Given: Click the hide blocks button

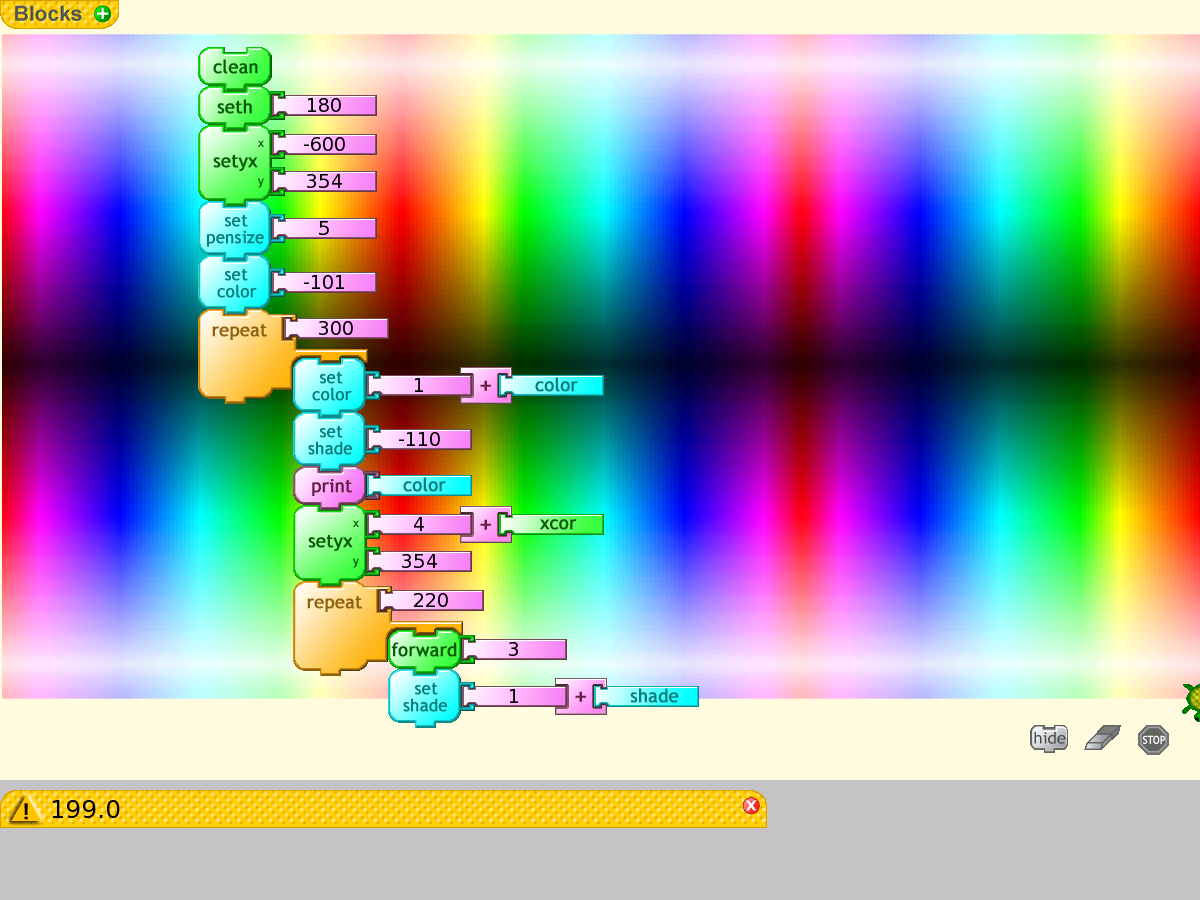Looking at the screenshot, I should coord(1049,739).
